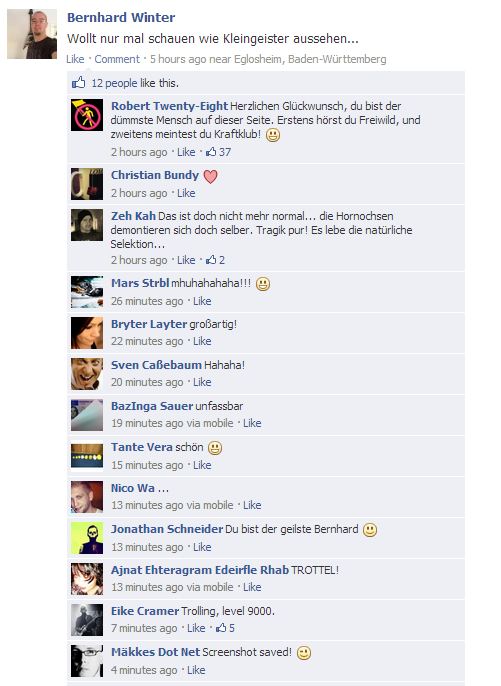Open Ajnat Ehteragram Edeirfle Rhab's profile

click(200, 570)
